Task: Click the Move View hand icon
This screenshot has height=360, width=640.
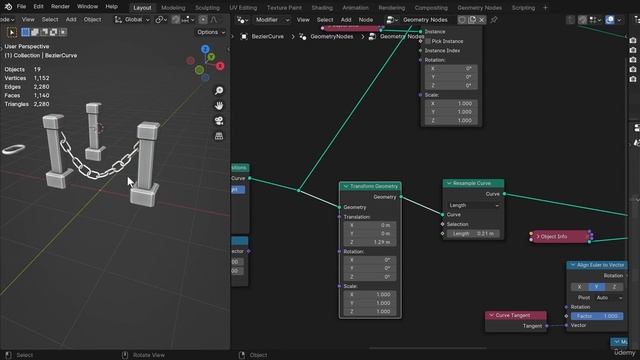Action: pos(219,106)
